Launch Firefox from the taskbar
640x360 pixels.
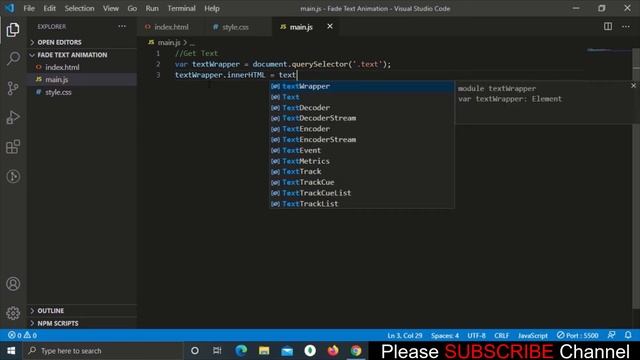[x=333, y=351]
